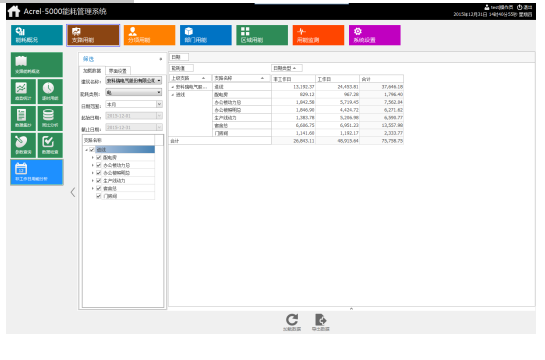Screen dimensions: 545x360
Task: Open the wide green sidebar tile with open-book icon
Action: pyautogui.click(x=37, y=65)
